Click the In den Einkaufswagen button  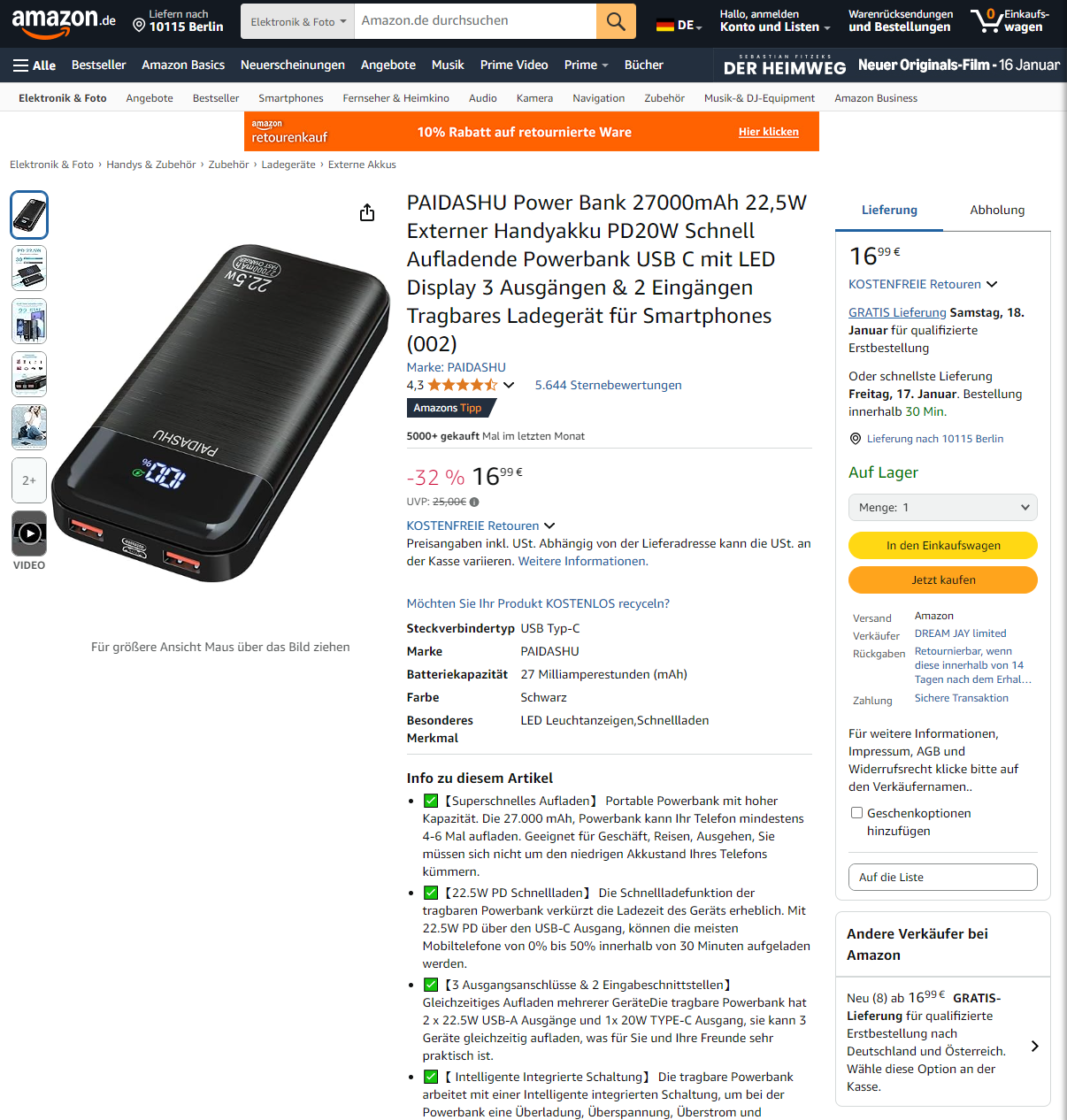coord(943,546)
